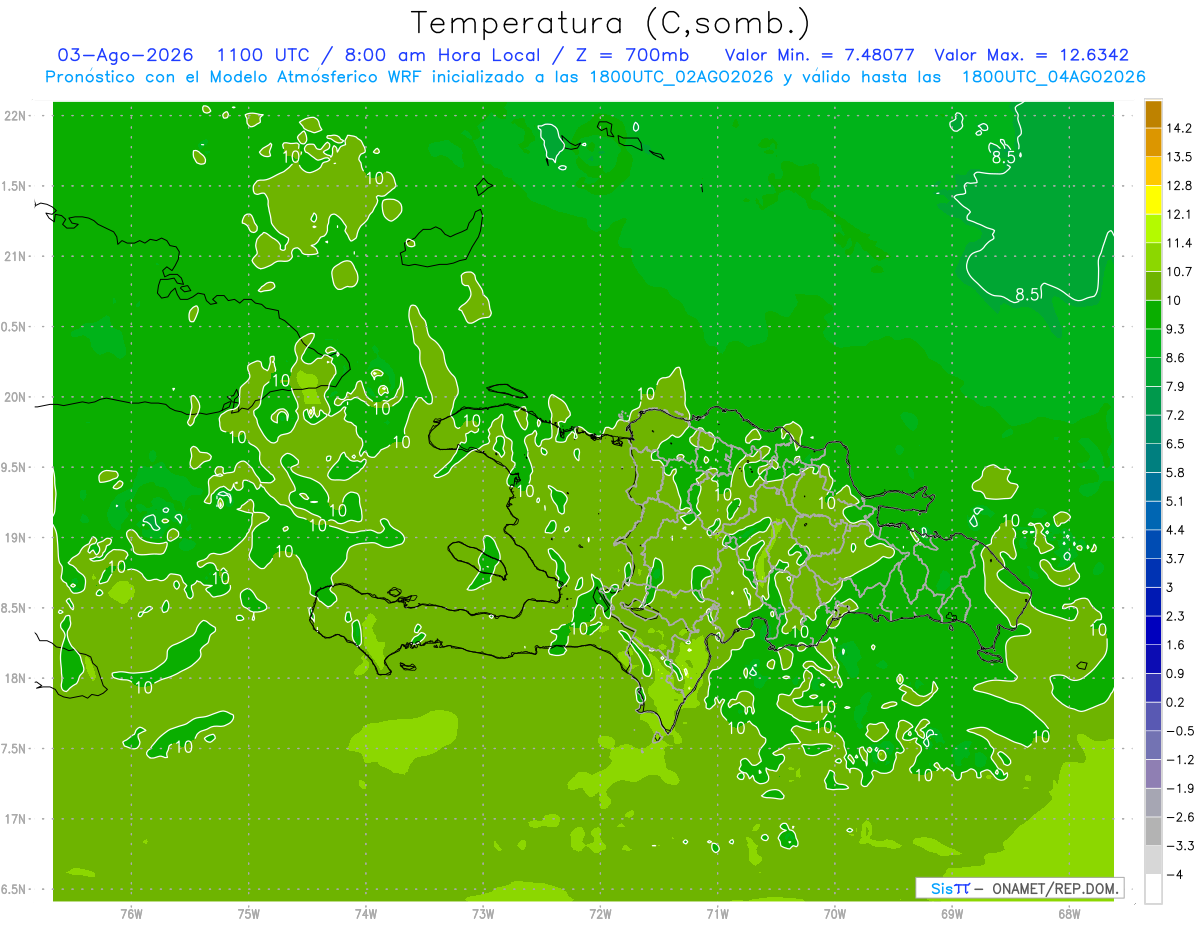Select the forecast date "03-Ago-2026"
Viewport: 1200px width, 927px height.
126,55
